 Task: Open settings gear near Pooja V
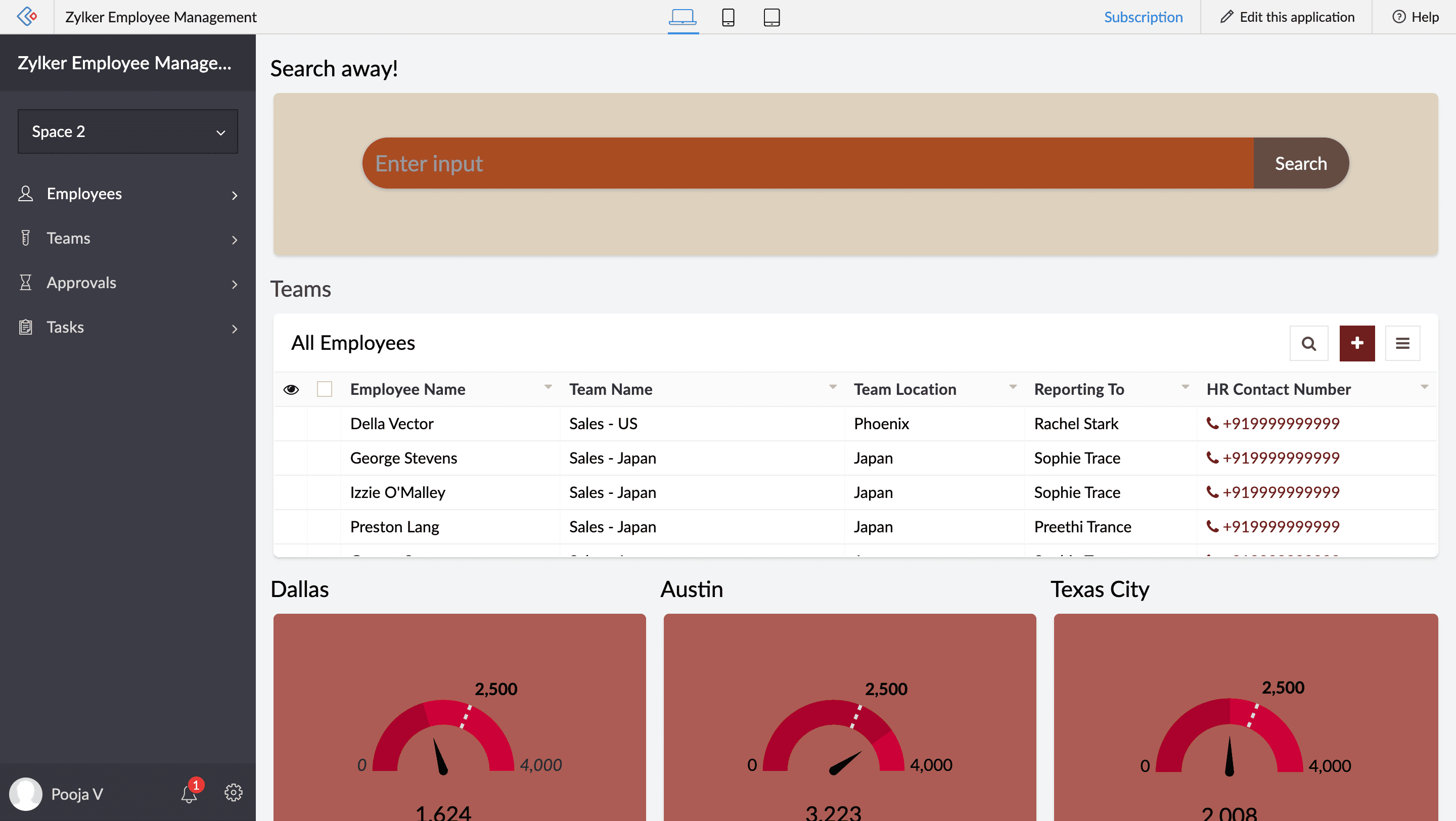pyautogui.click(x=234, y=793)
